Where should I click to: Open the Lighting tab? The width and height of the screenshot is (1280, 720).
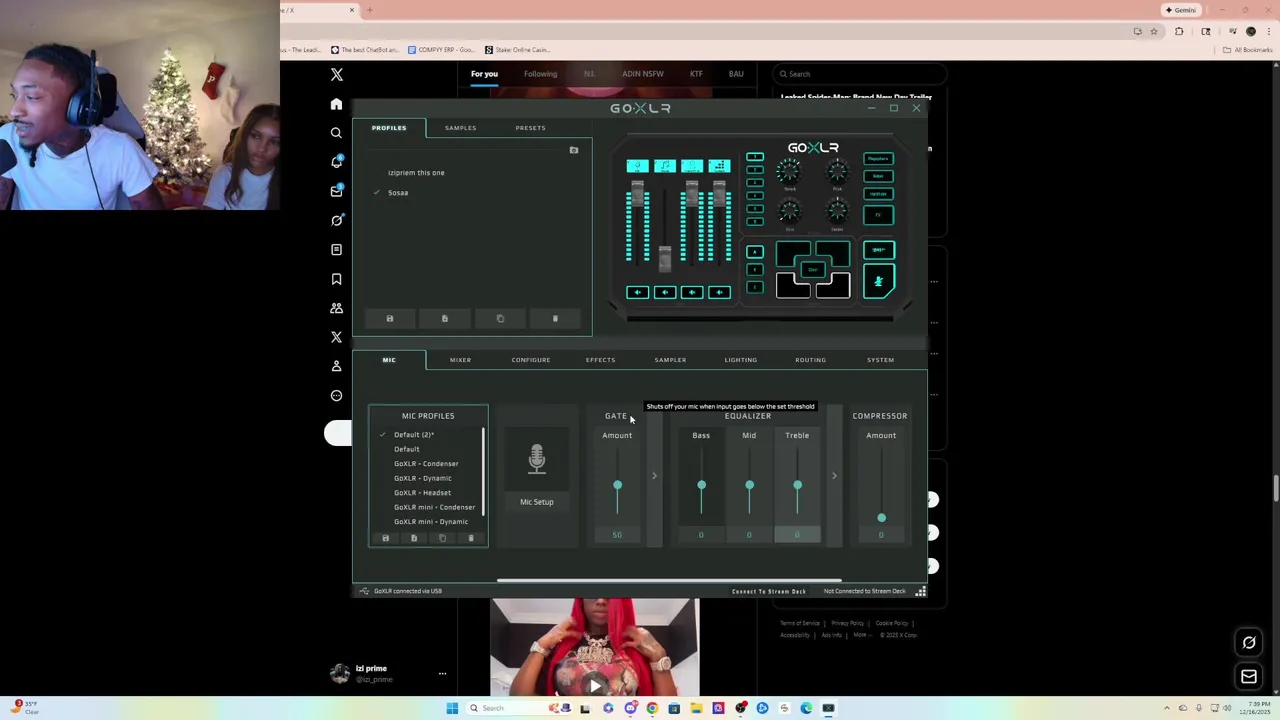[x=741, y=360]
